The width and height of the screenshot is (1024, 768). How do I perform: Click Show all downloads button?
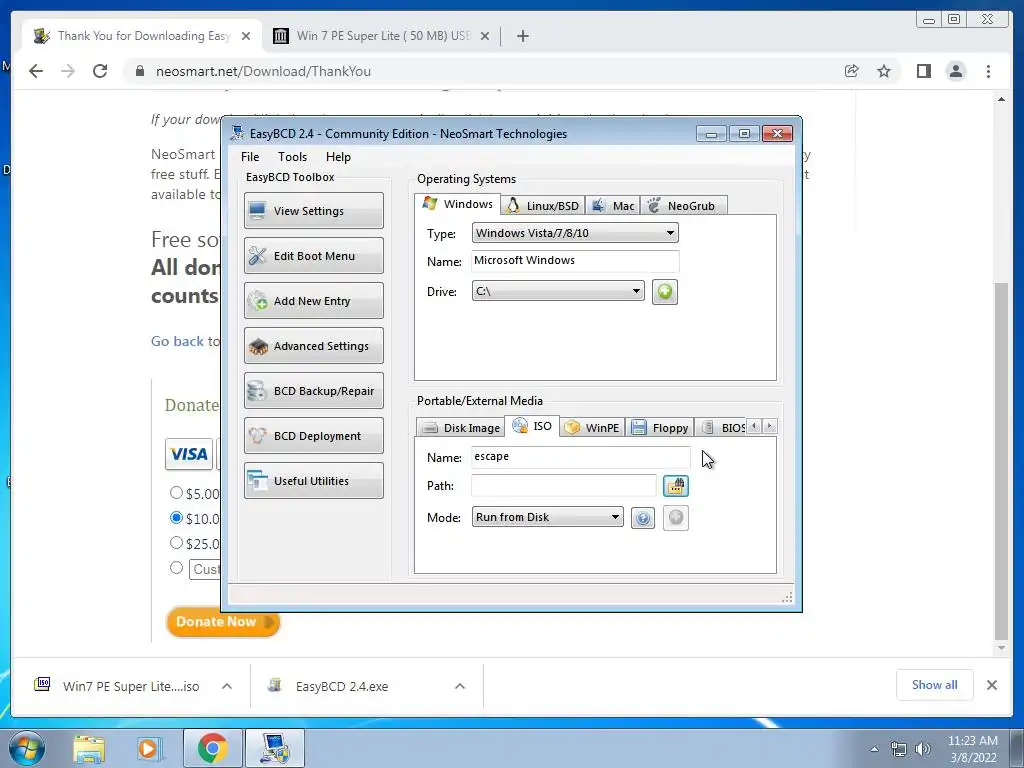click(x=935, y=685)
